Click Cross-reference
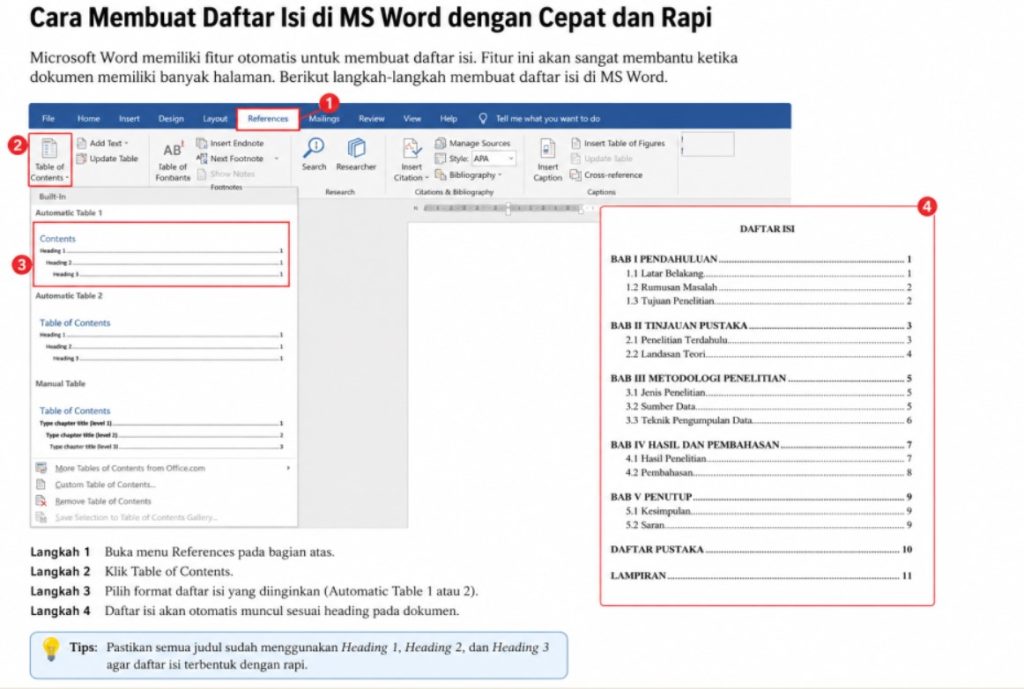Viewport: 1024px width, 689px height. tap(606, 175)
